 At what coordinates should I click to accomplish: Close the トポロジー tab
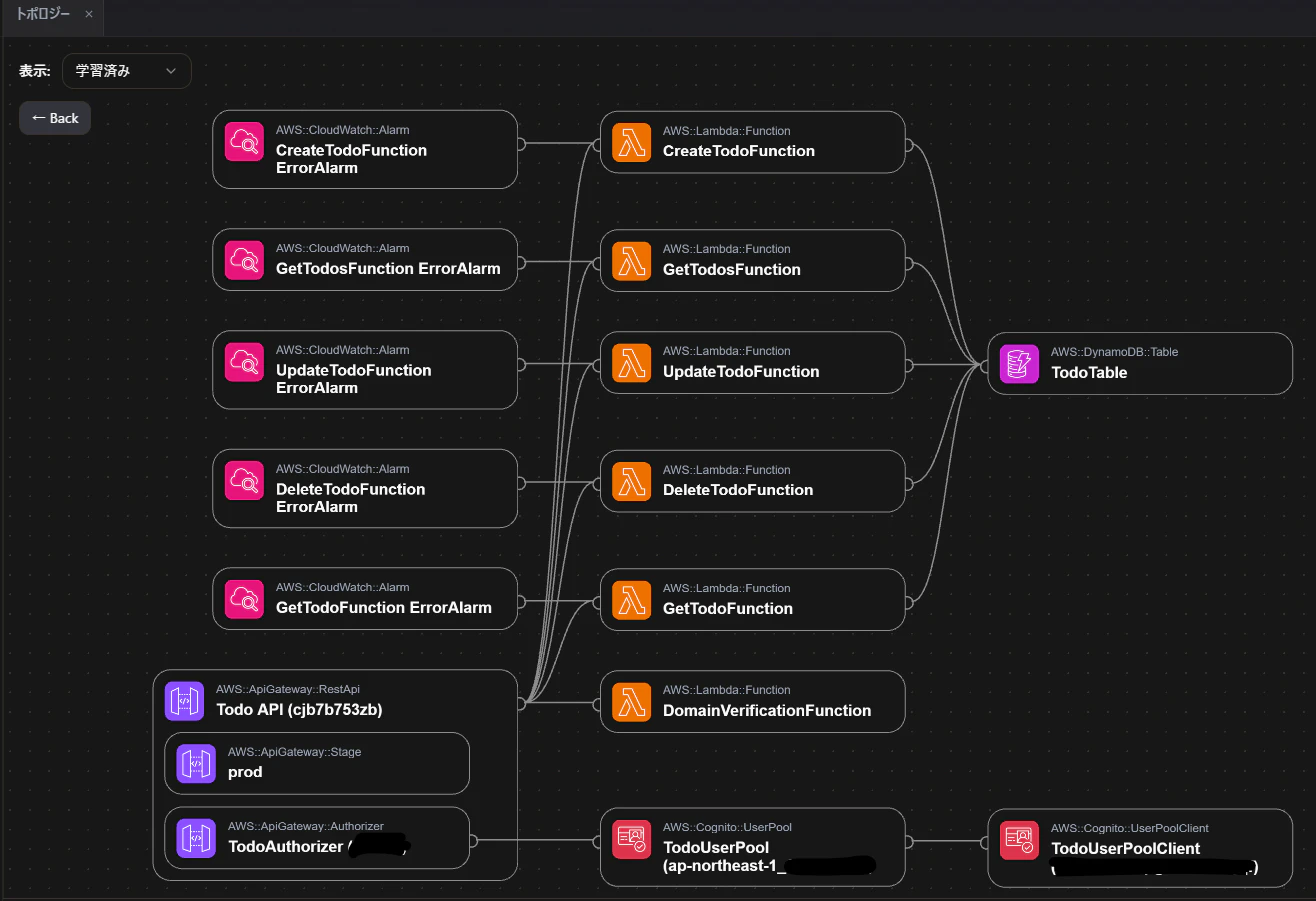tap(89, 15)
